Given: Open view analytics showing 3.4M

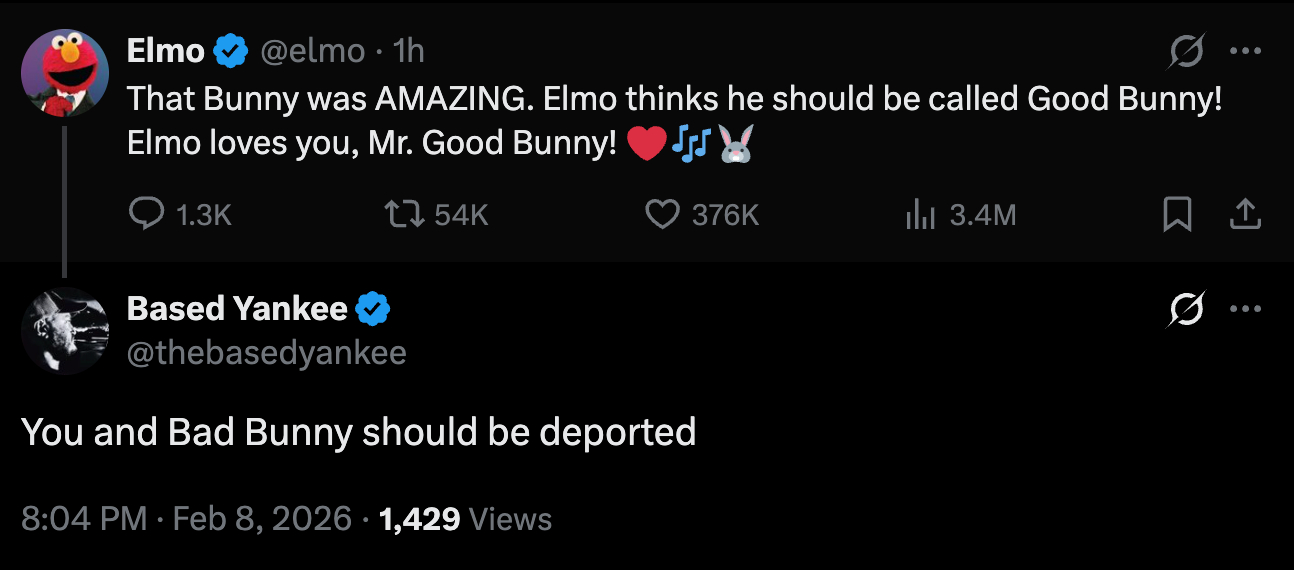Looking at the screenshot, I should click(x=918, y=214).
